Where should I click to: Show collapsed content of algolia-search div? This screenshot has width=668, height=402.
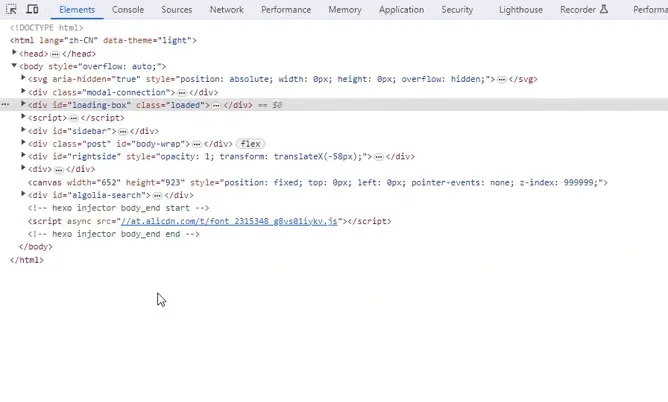[x=157, y=196]
